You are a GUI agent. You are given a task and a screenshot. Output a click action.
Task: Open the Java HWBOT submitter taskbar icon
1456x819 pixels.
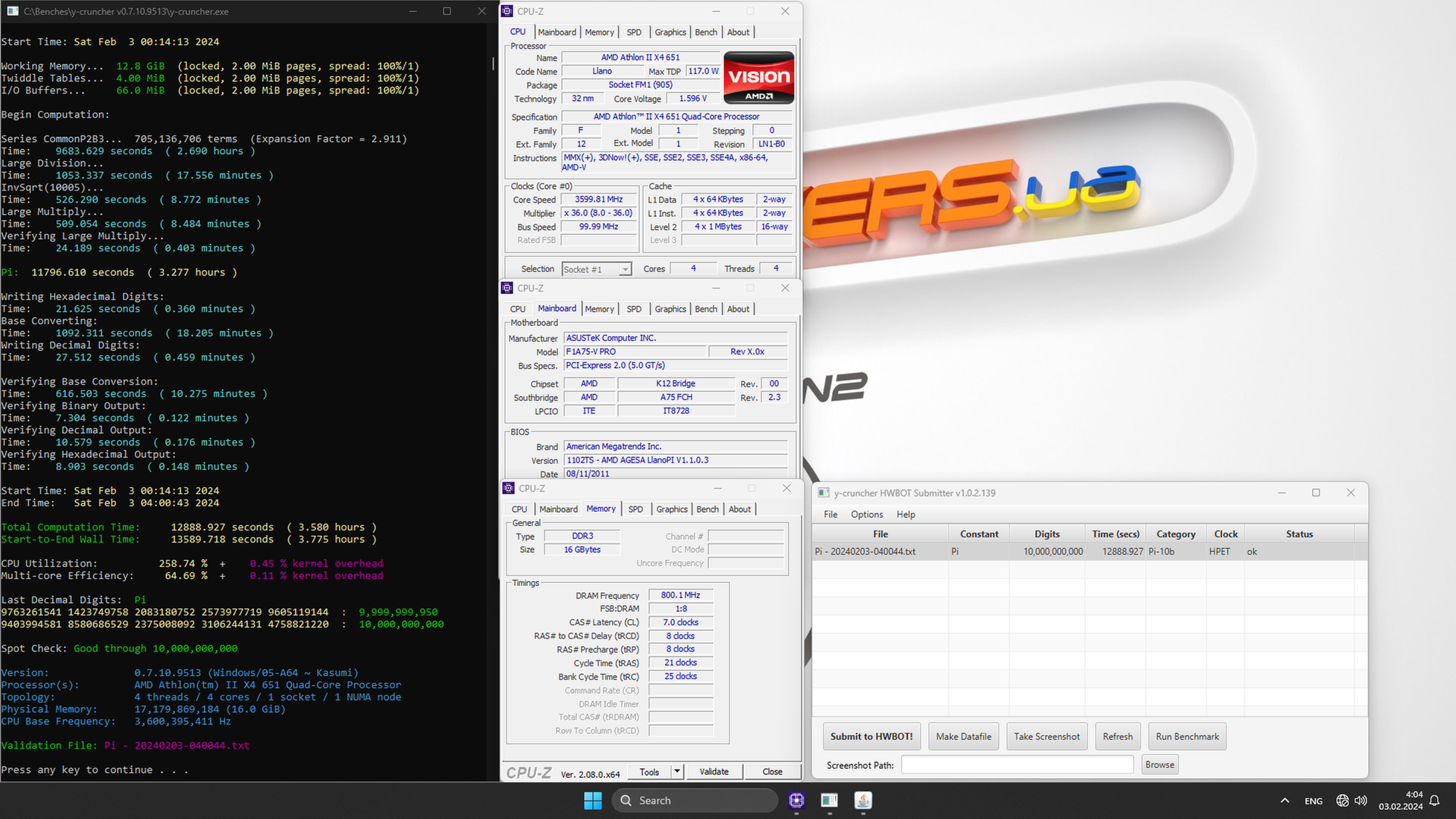coord(863,800)
